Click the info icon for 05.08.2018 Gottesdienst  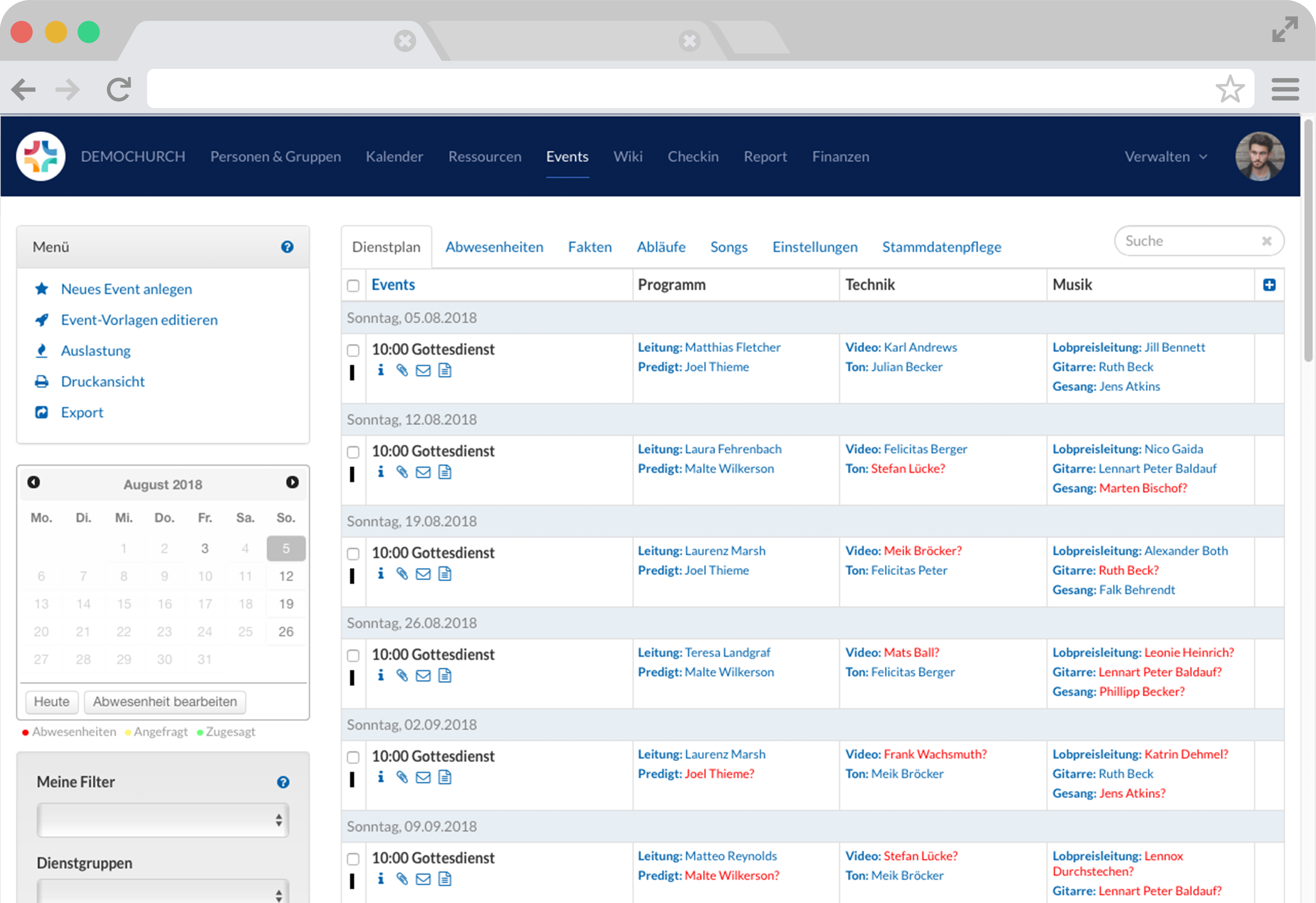point(381,370)
